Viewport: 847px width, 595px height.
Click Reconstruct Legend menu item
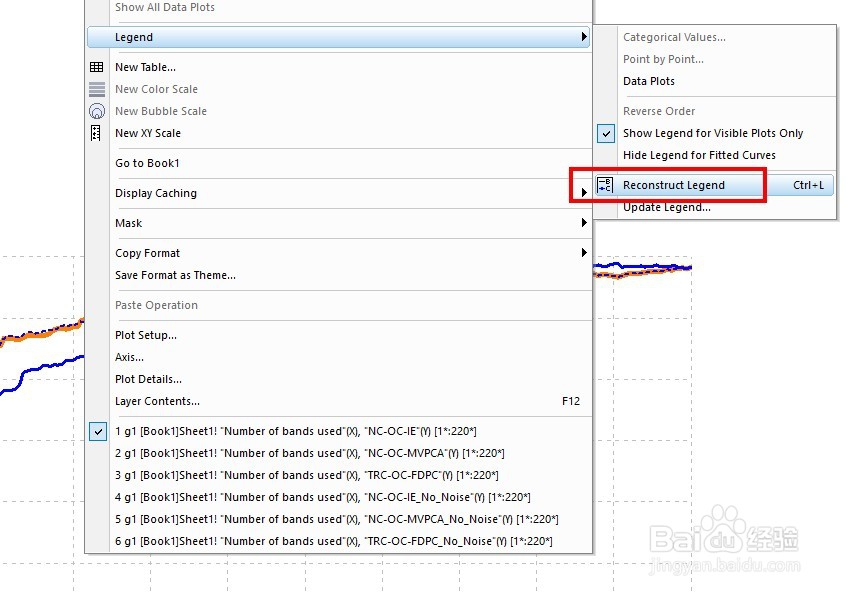pos(715,185)
